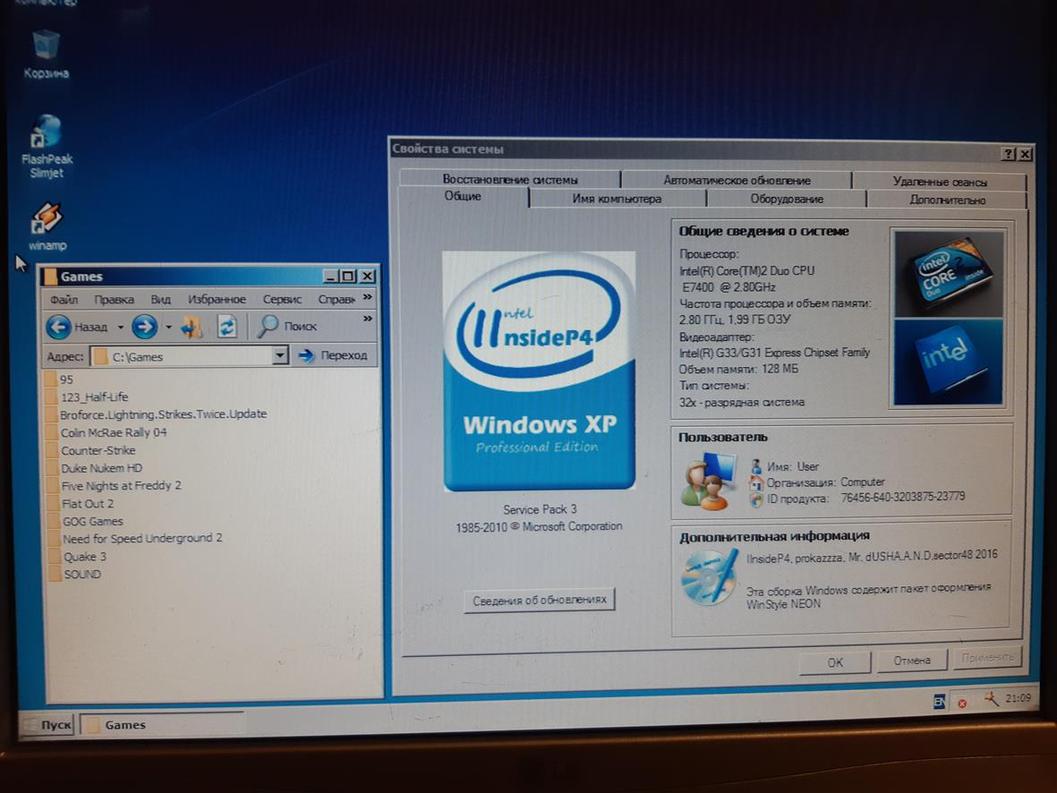This screenshot has height=793, width=1057.
Task: Click the red alert tray icon
Action: [962, 703]
